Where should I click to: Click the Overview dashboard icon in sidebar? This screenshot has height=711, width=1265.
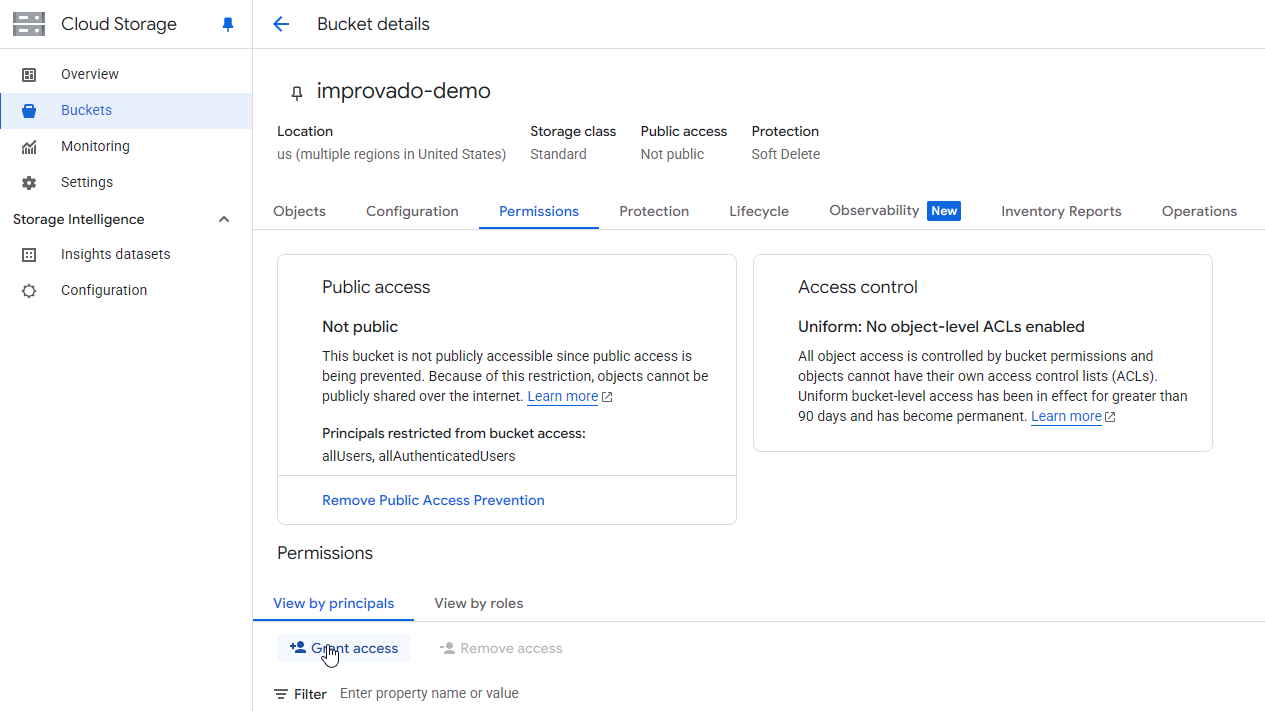(29, 74)
